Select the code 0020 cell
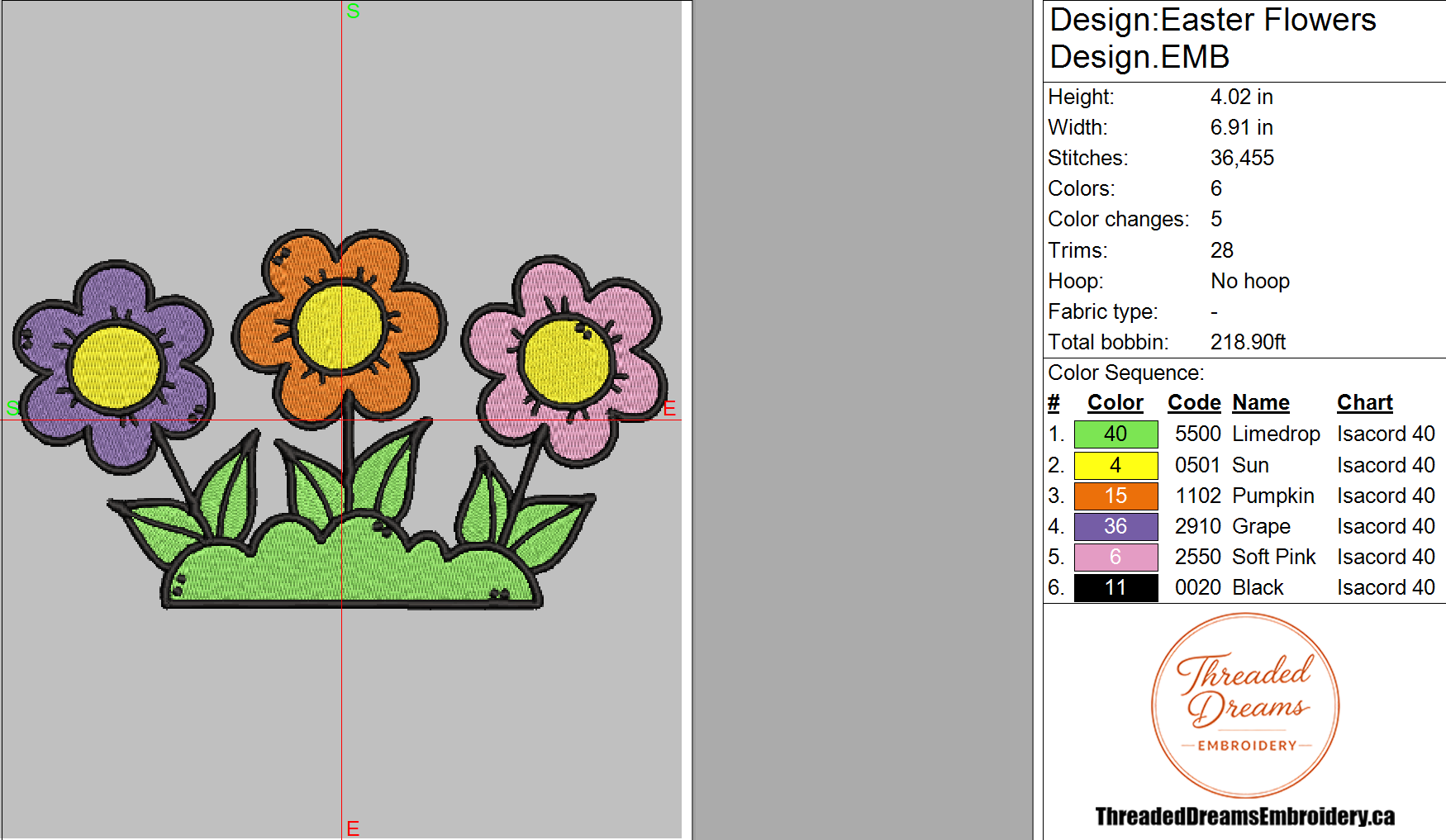The image size is (1446, 840). (1198, 588)
